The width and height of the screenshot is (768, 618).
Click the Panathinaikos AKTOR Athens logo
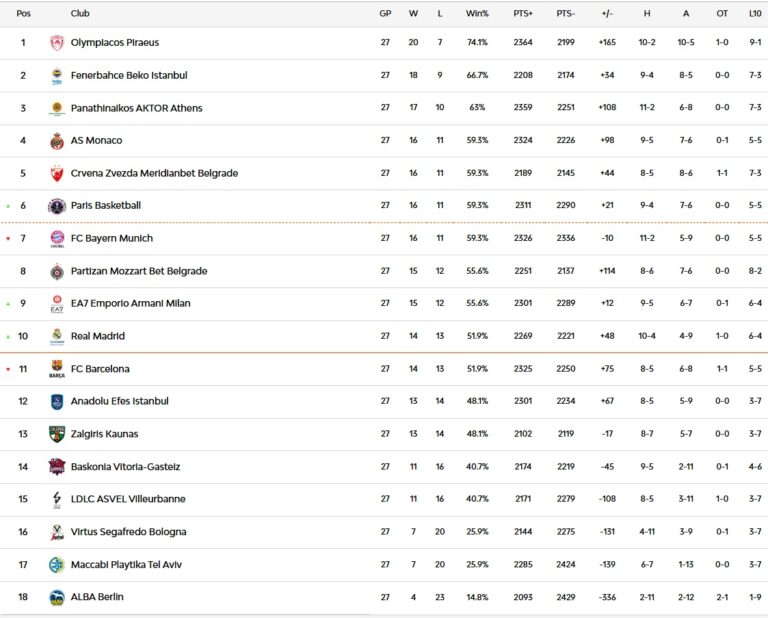pyautogui.click(x=57, y=108)
